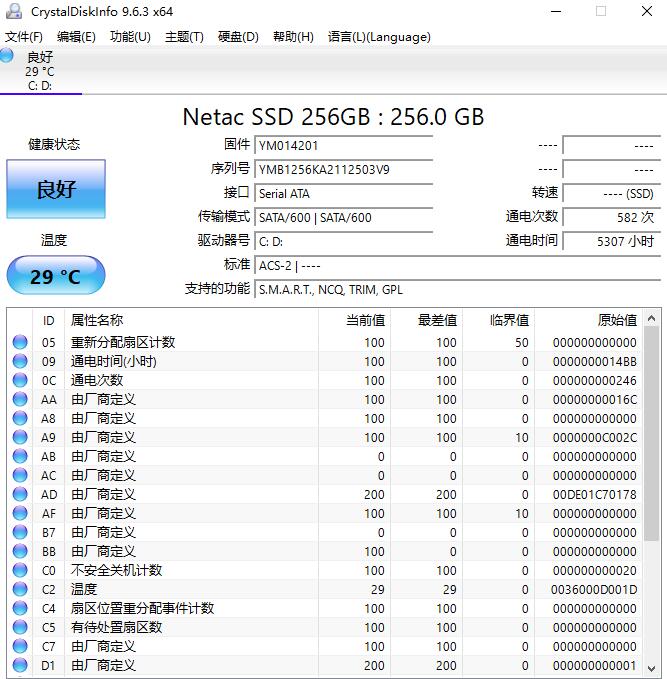Click the 属性名称 column header
This screenshot has height=679, width=667.
coord(191,320)
